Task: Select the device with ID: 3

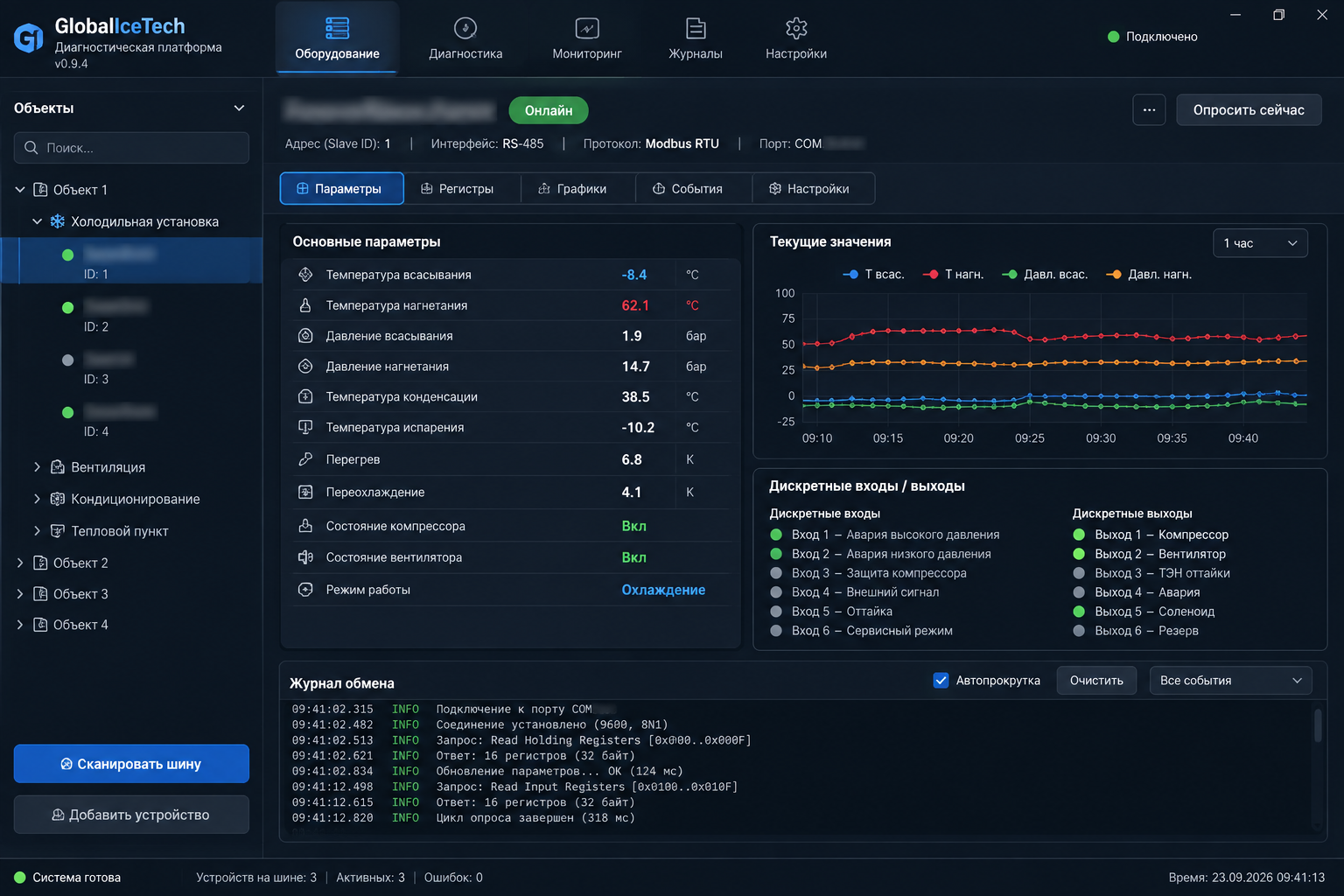Action: [x=131, y=368]
